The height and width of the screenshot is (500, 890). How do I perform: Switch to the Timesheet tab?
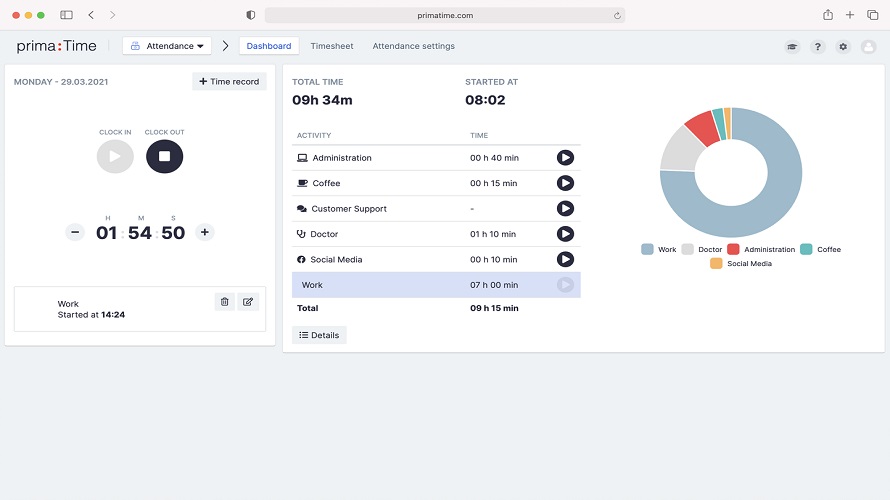pos(331,46)
